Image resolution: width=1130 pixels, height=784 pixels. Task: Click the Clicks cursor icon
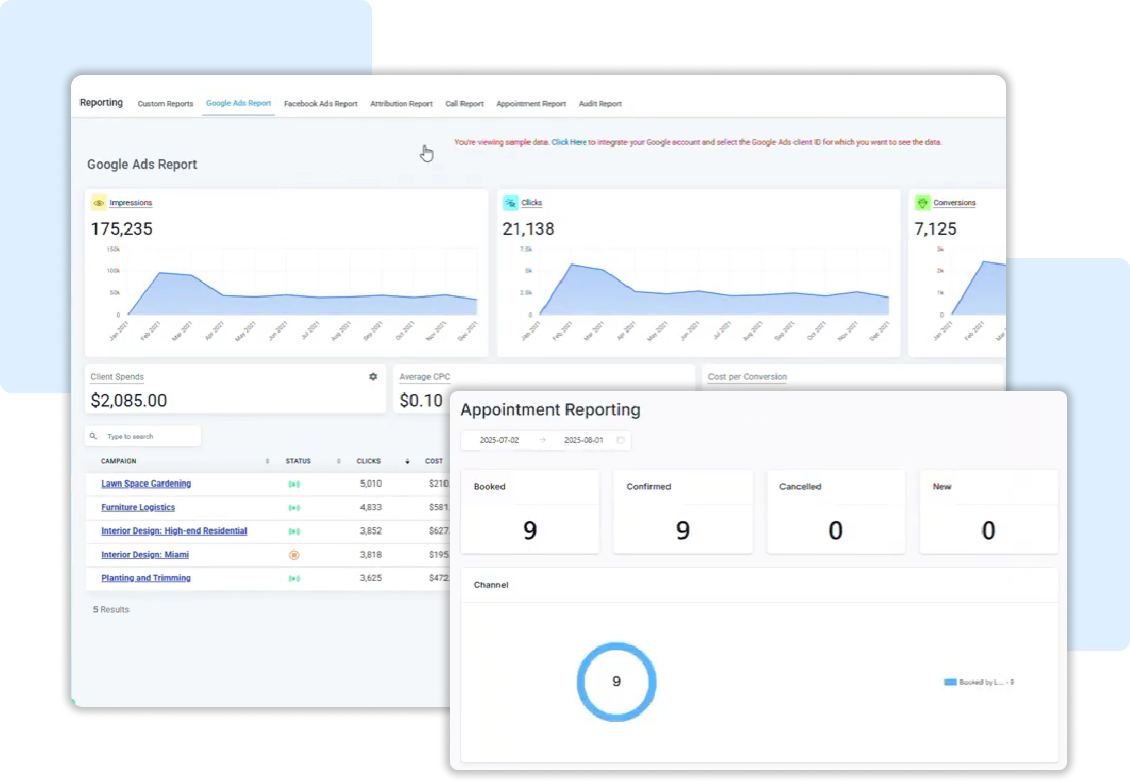(510, 203)
